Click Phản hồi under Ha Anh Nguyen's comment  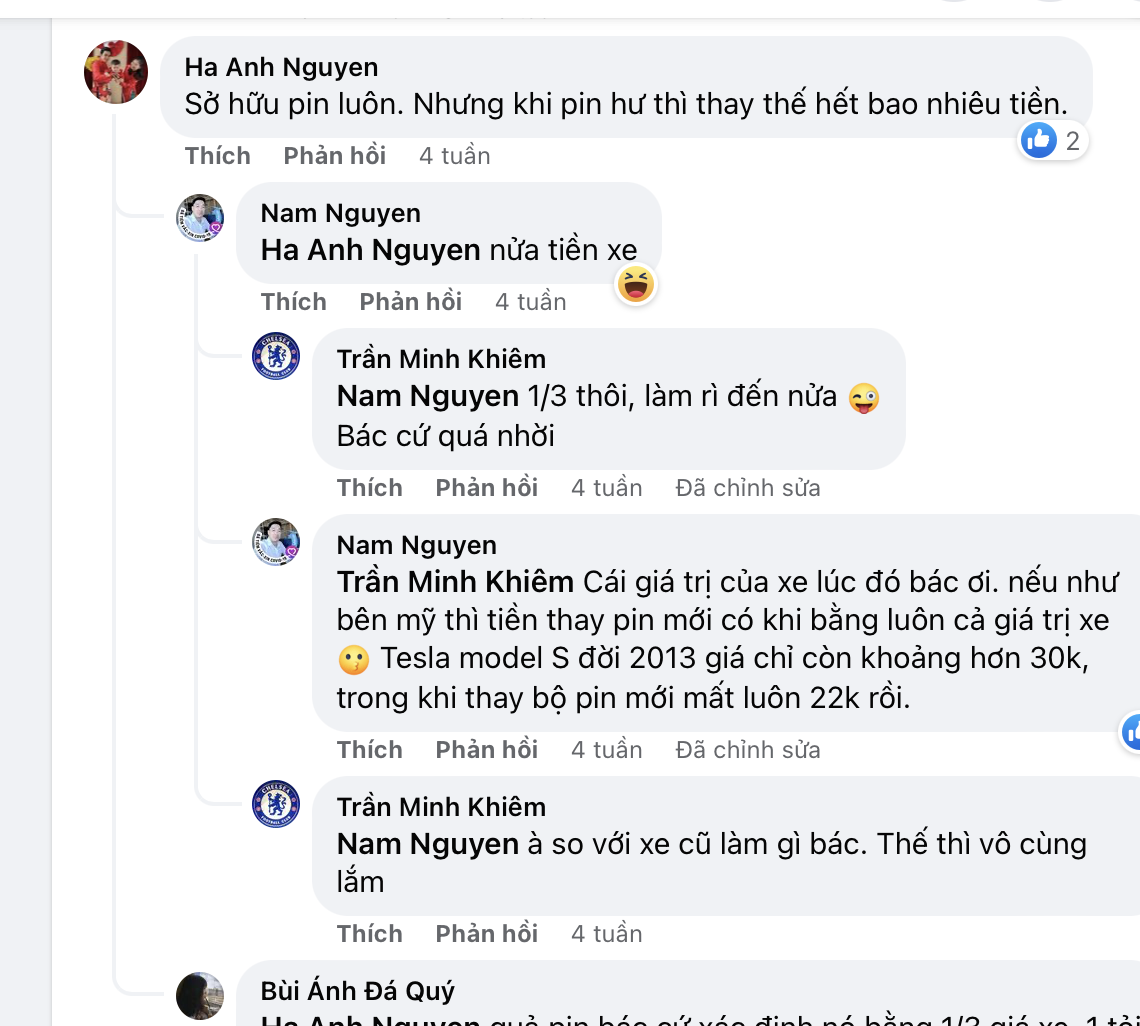coord(334,155)
